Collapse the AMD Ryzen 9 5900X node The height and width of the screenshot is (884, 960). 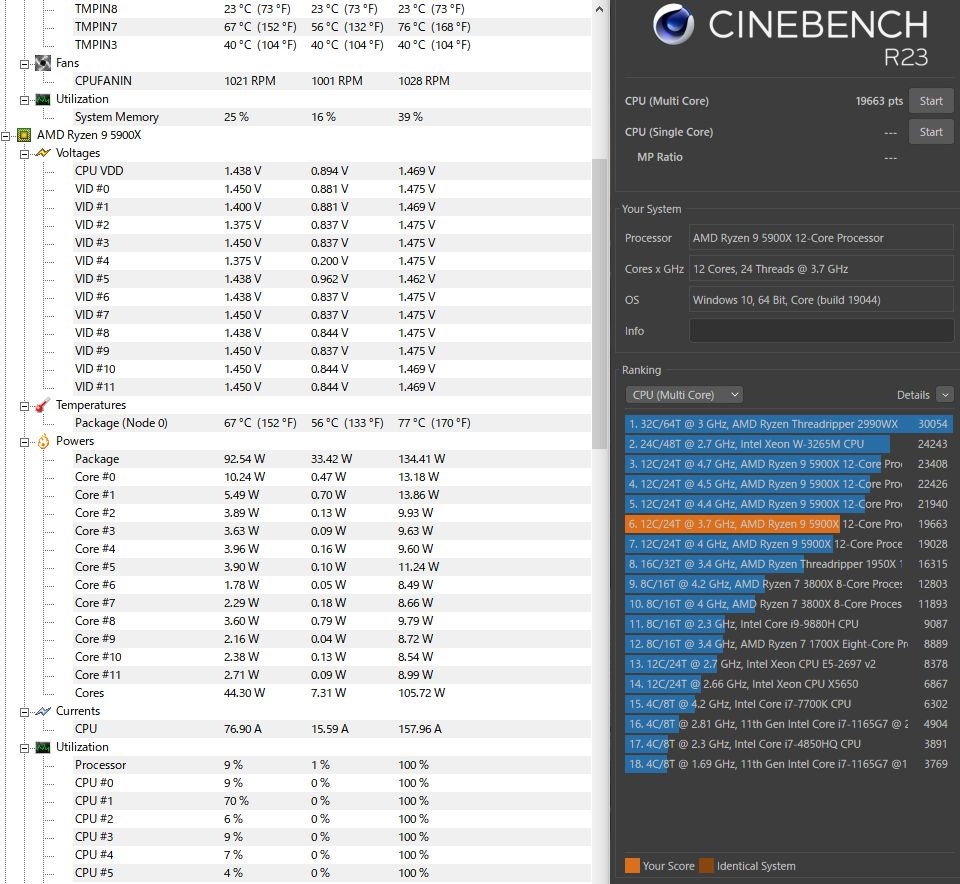click(6, 136)
